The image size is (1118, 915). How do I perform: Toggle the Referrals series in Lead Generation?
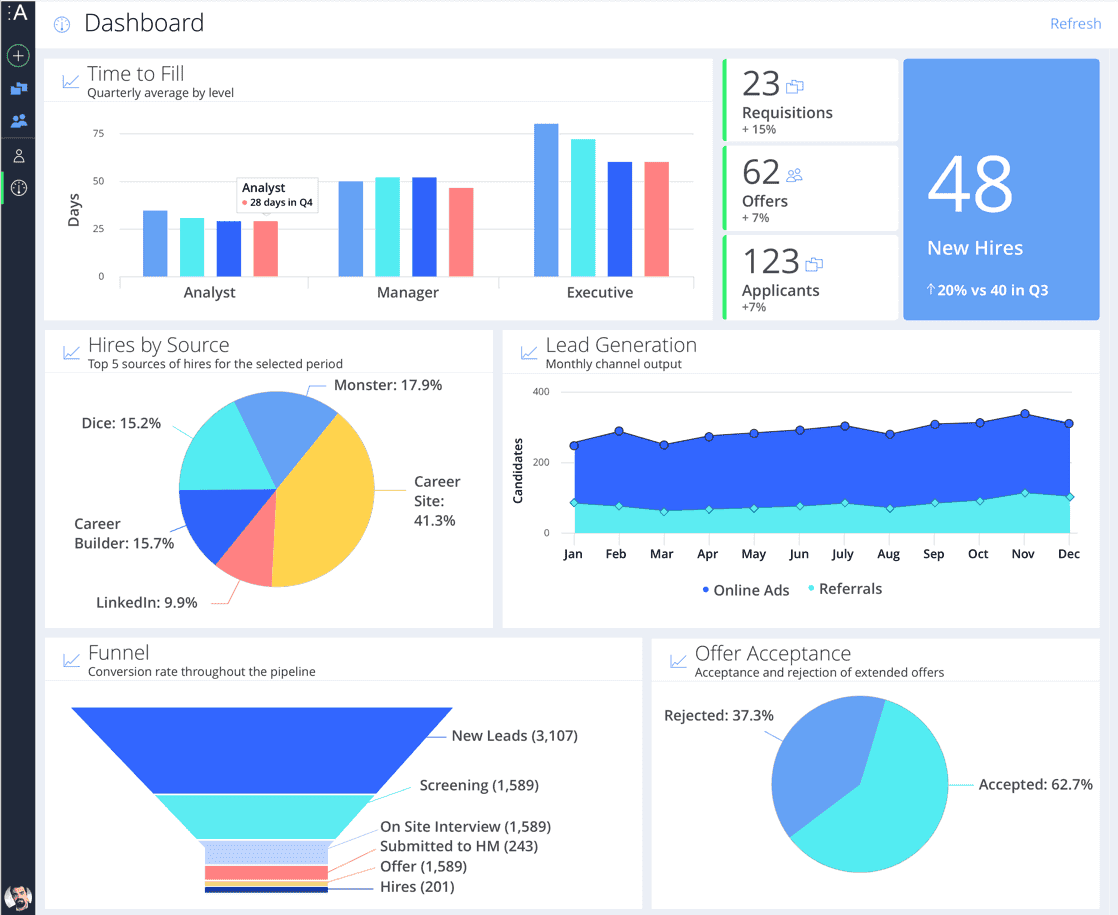849,589
